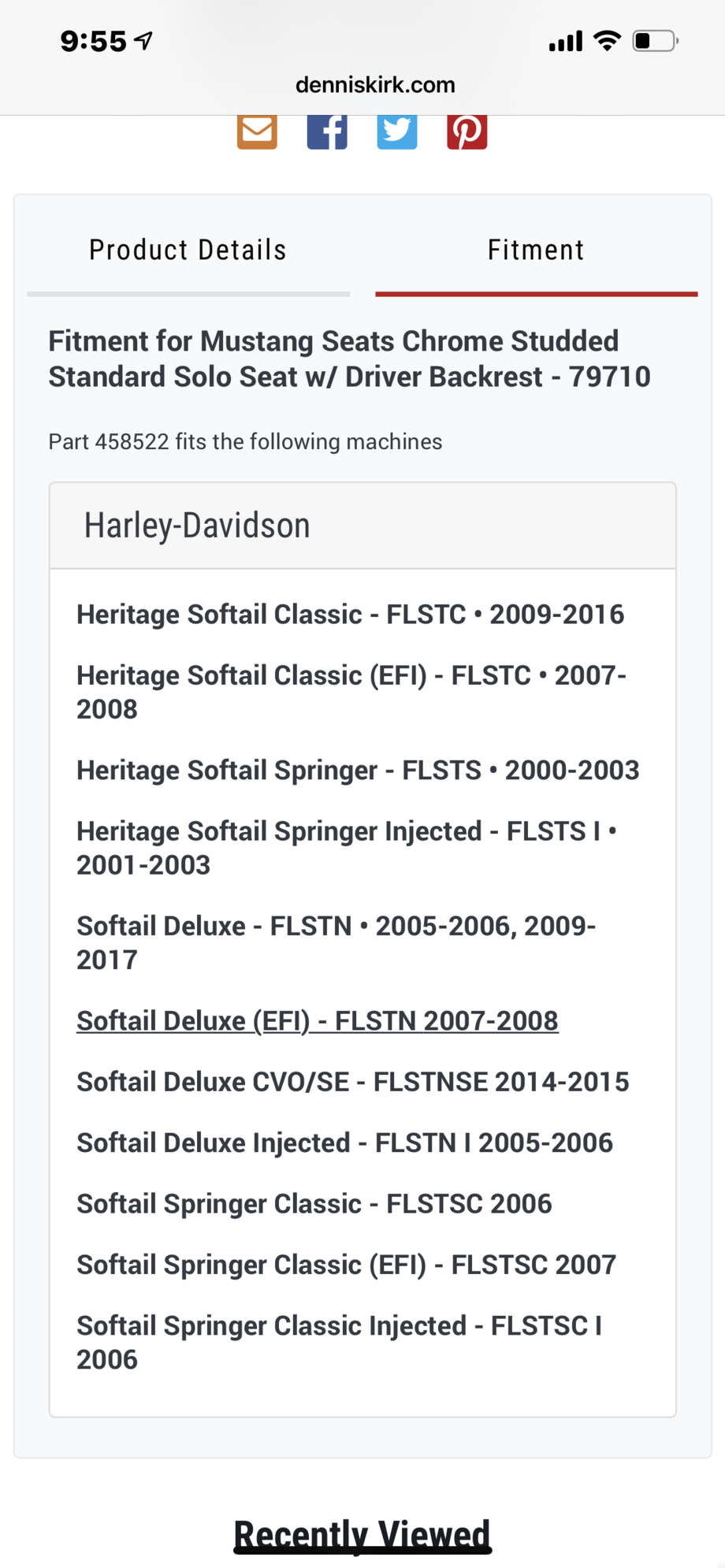Tap the Recently Viewed heading

[362, 1535]
